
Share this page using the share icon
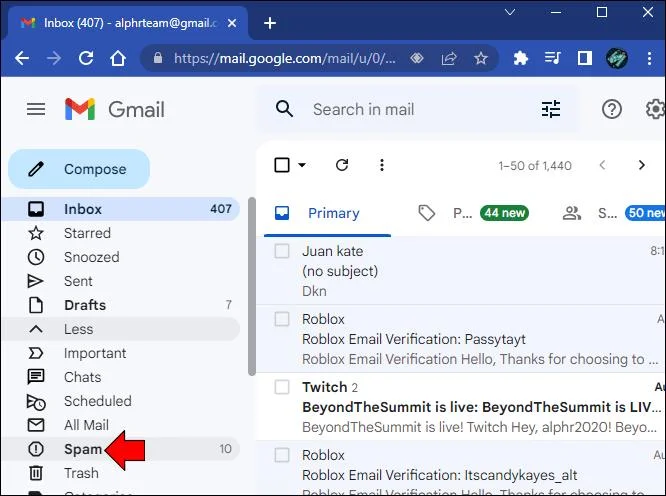click(449, 58)
